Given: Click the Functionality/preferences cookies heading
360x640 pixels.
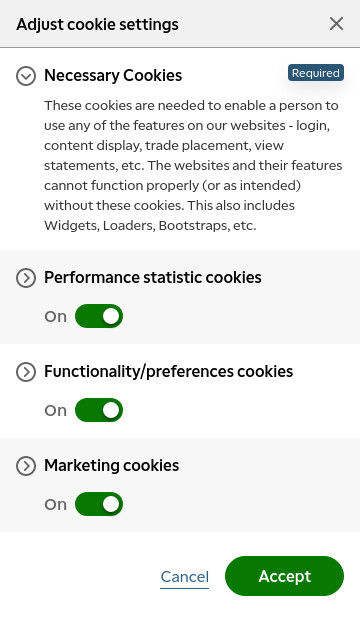Looking at the screenshot, I should [x=169, y=372].
